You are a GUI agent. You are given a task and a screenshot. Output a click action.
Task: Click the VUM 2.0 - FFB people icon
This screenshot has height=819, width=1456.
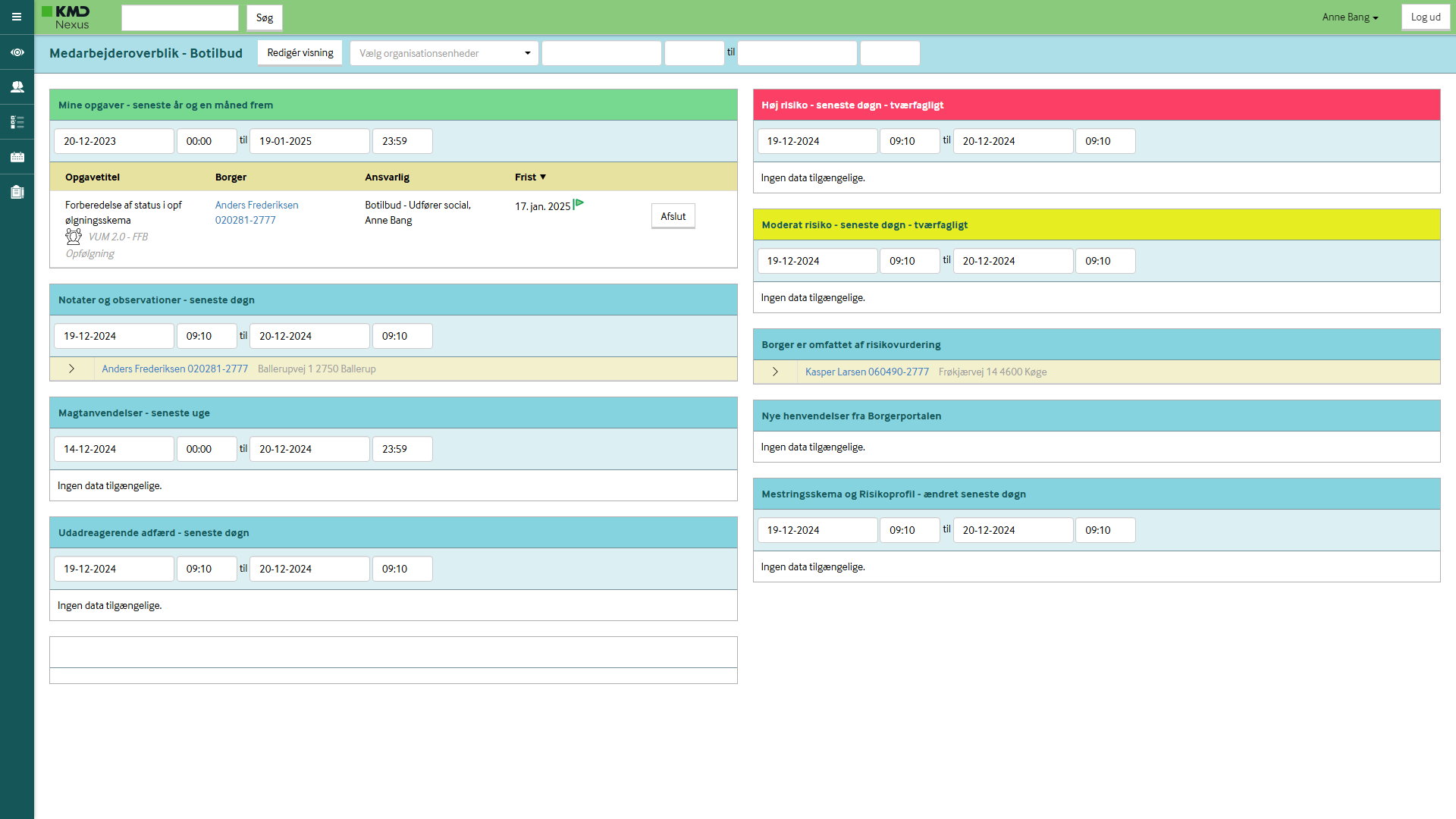coord(74,237)
